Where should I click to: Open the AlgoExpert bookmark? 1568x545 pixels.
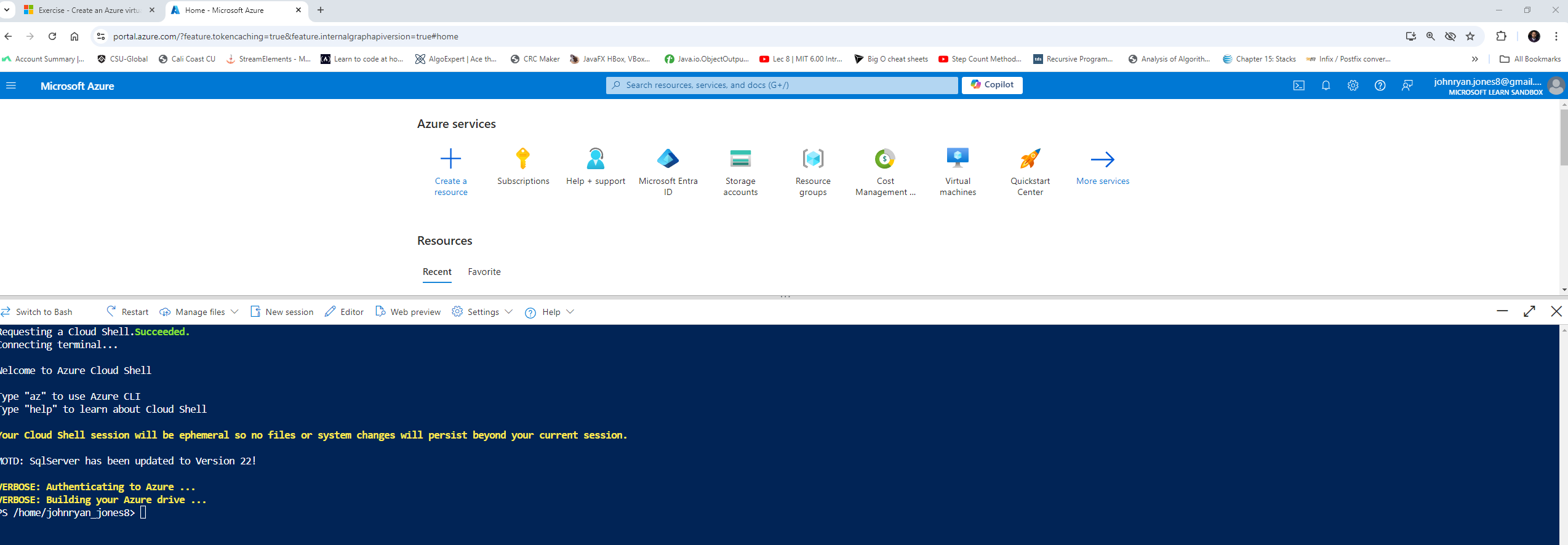[x=456, y=59]
